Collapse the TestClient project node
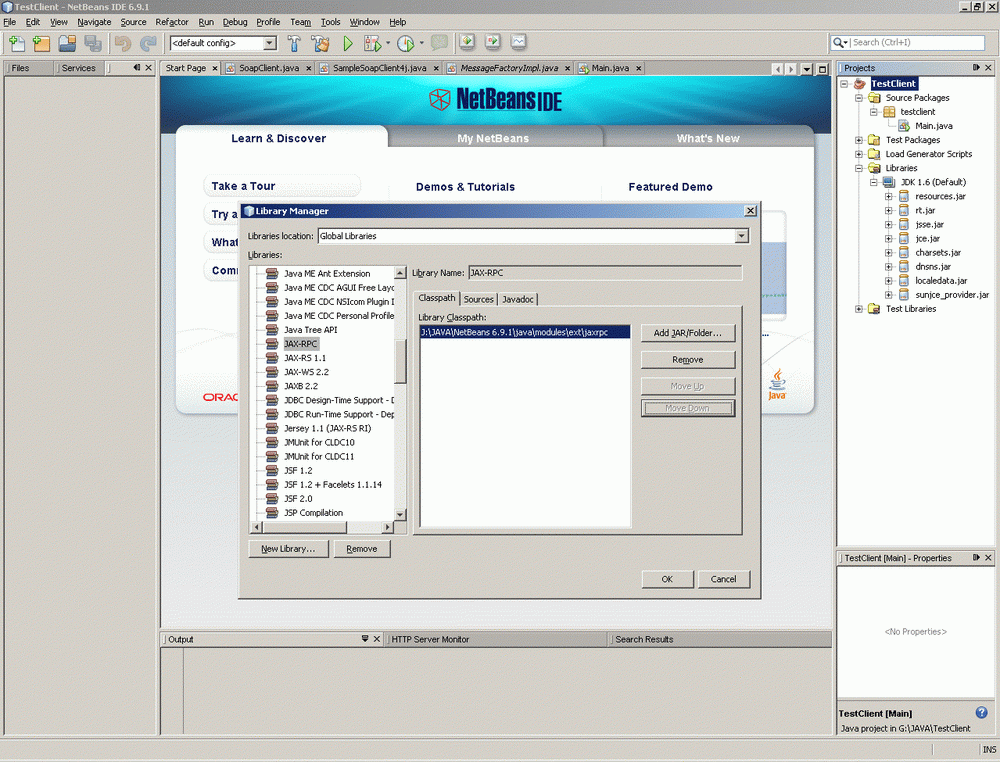 pyautogui.click(x=844, y=84)
